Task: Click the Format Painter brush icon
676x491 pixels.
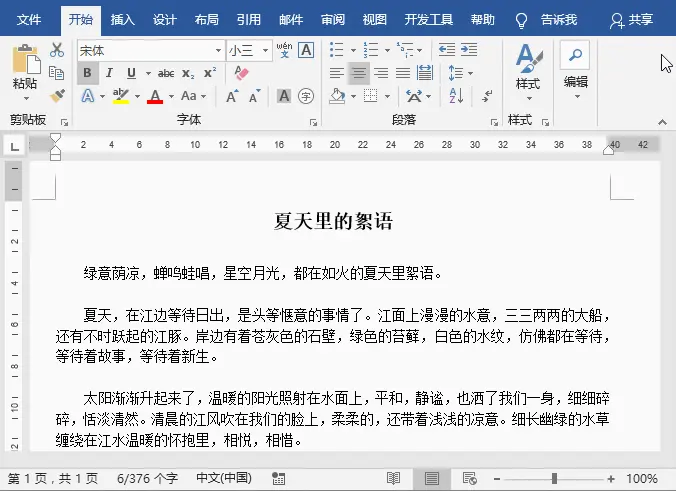Action: [x=57, y=96]
